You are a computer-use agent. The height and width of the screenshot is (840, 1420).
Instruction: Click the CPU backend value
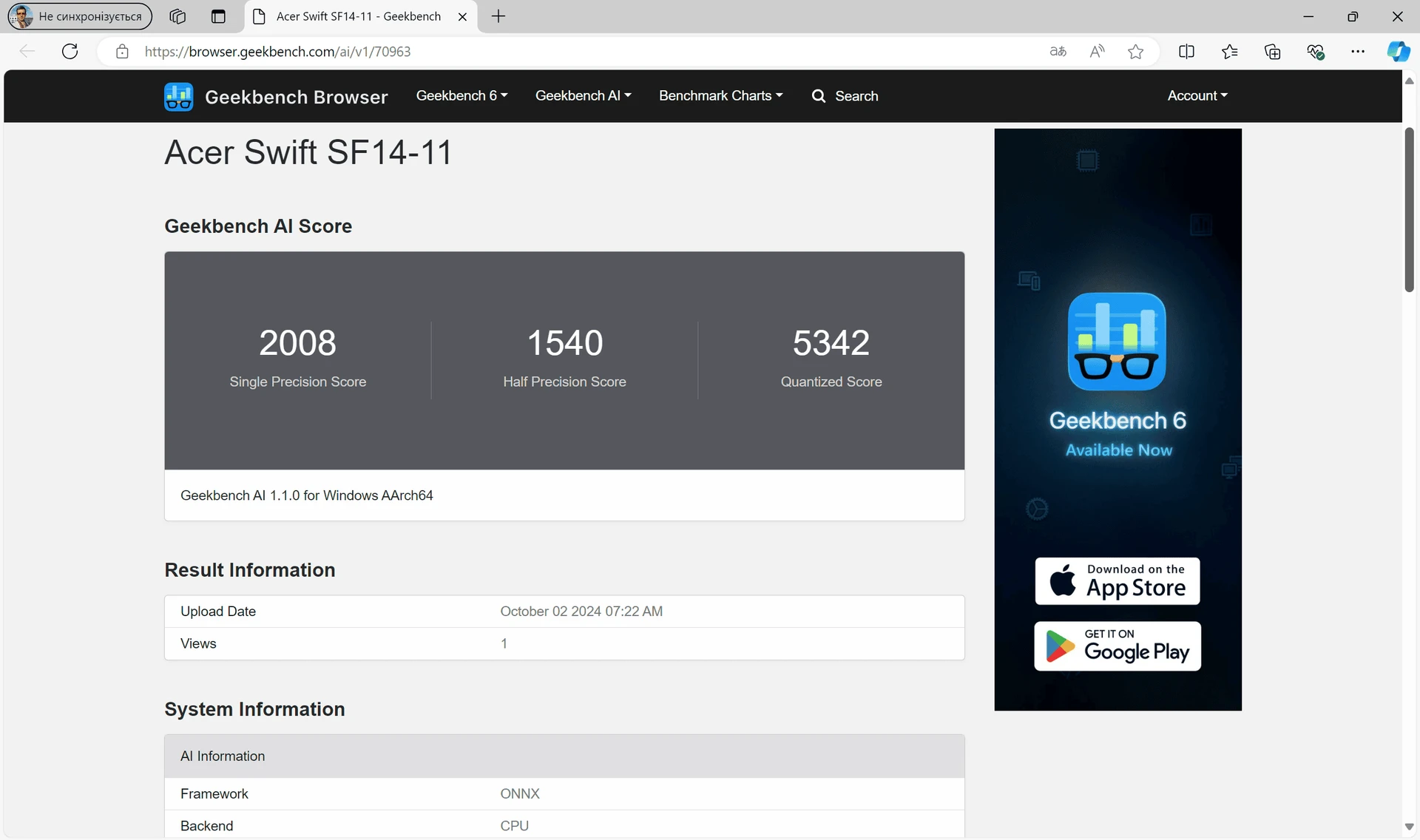tap(514, 826)
